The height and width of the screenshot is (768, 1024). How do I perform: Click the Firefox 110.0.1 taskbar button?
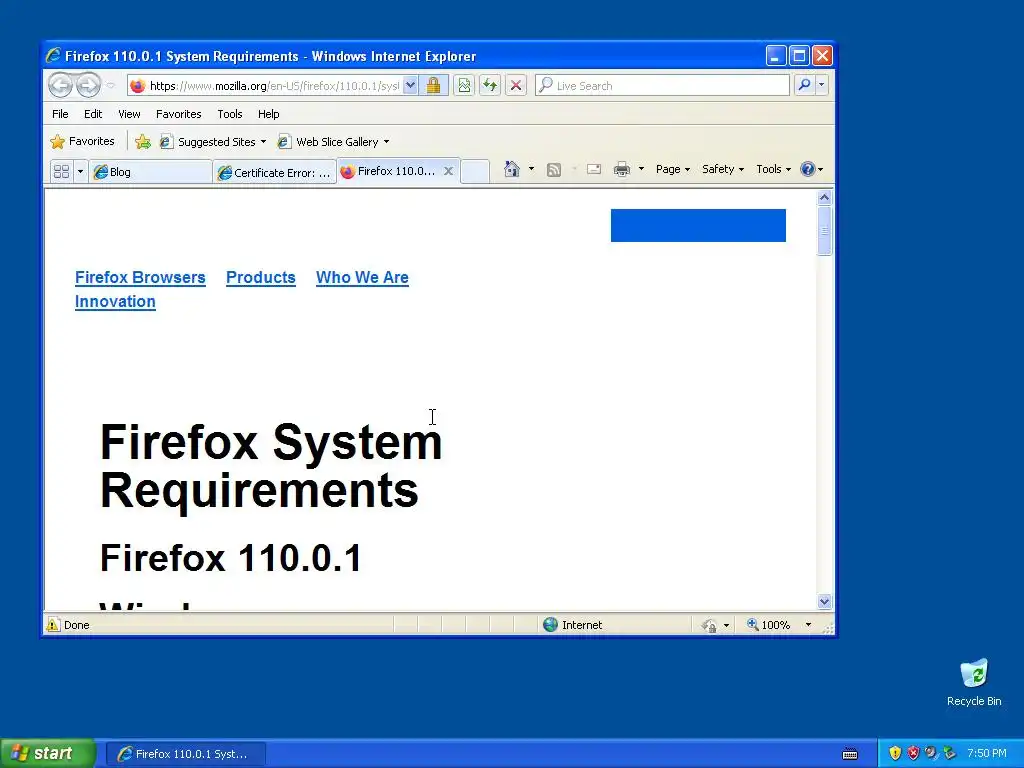coord(185,754)
